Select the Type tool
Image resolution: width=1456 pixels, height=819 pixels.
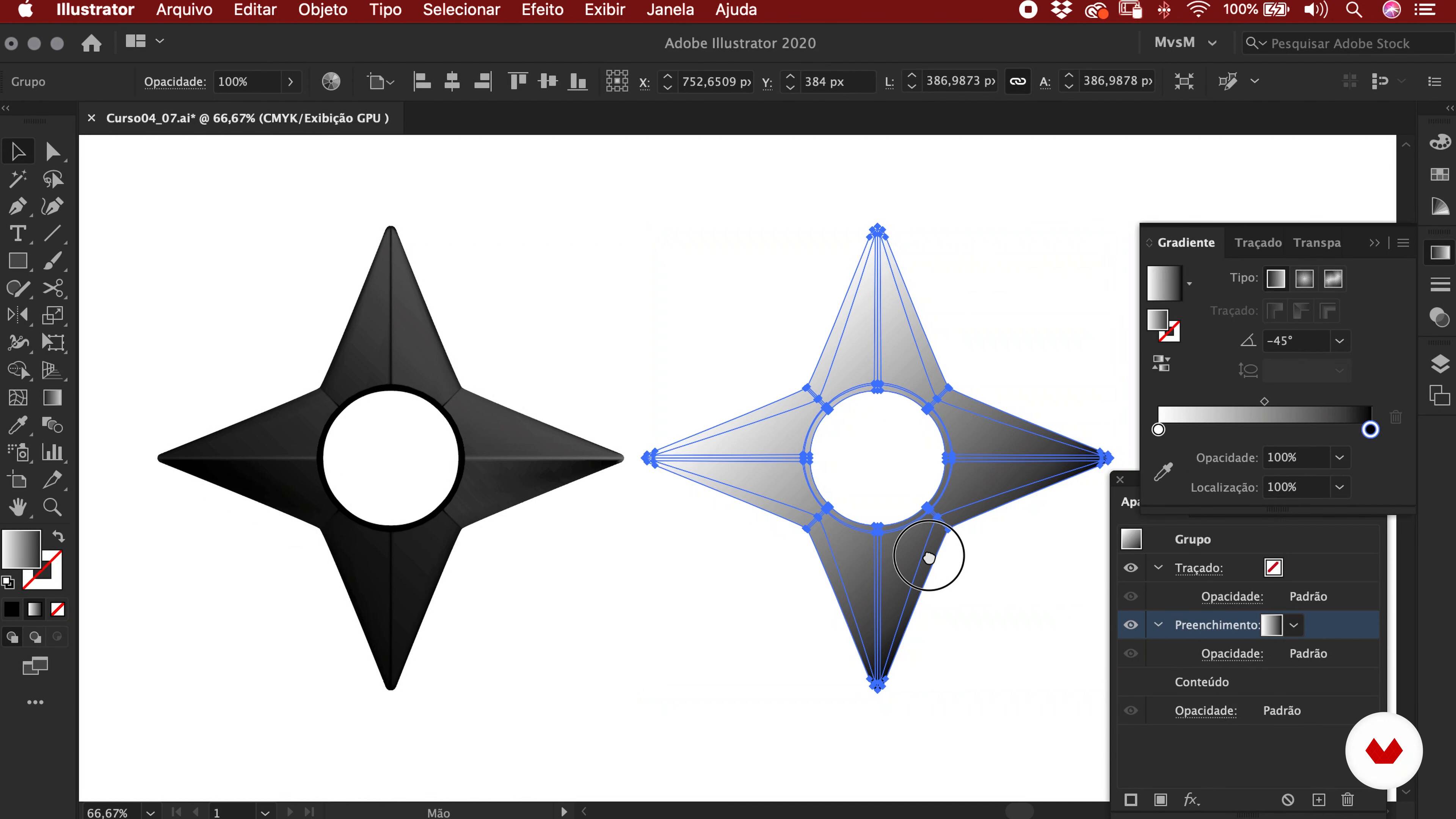(18, 234)
